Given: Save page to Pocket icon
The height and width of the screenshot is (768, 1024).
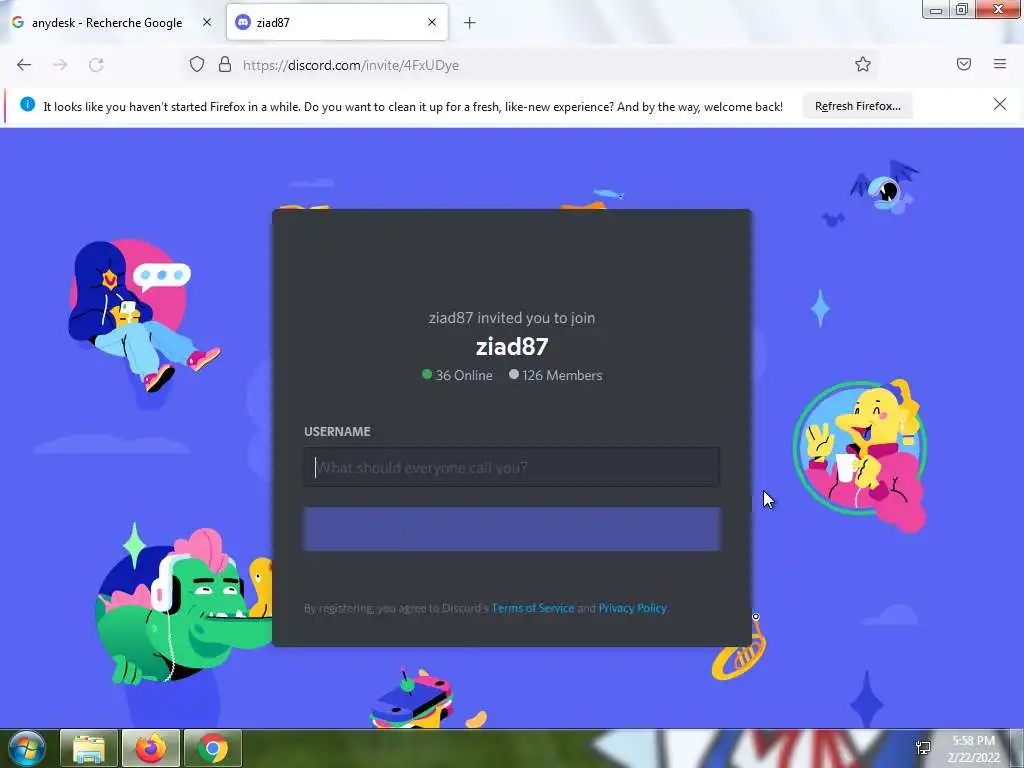Looking at the screenshot, I should (964, 64).
